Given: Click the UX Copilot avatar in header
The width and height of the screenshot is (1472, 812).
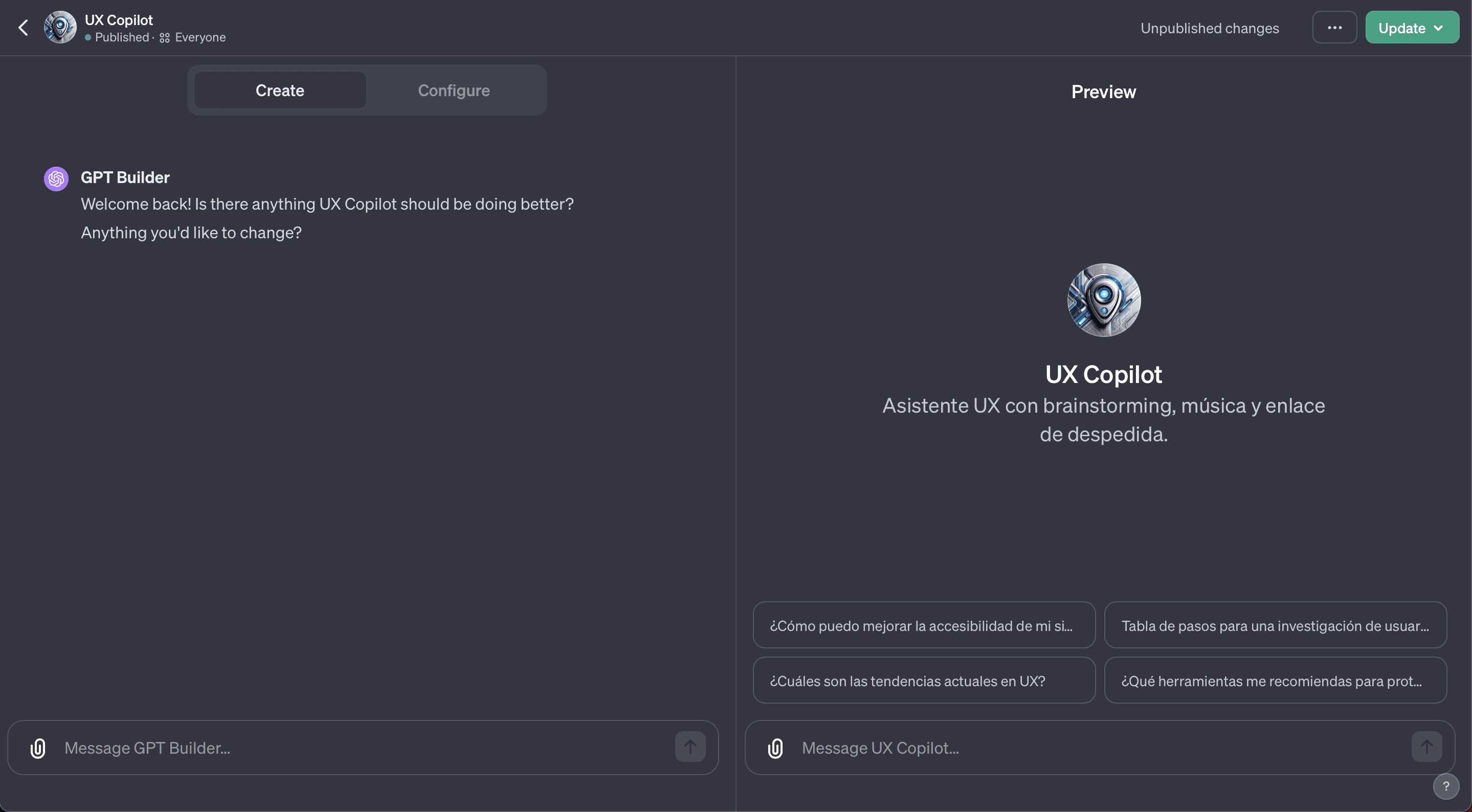Looking at the screenshot, I should [59, 27].
